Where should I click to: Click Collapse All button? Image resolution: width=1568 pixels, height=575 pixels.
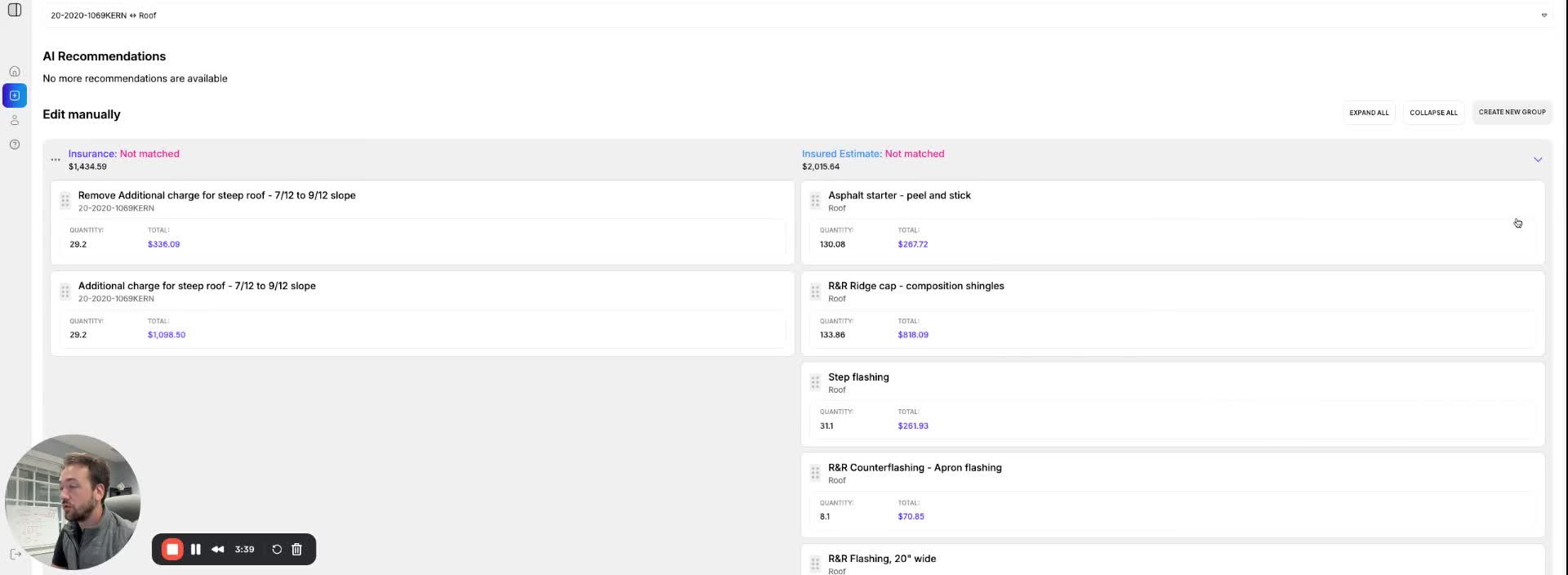pyautogui.click(x=1433, y=113)
